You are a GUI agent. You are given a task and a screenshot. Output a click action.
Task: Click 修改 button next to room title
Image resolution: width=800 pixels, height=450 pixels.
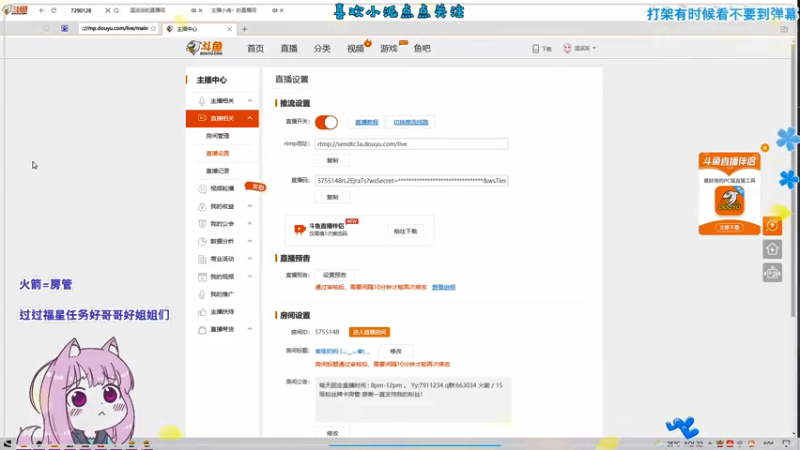(395, 352)
